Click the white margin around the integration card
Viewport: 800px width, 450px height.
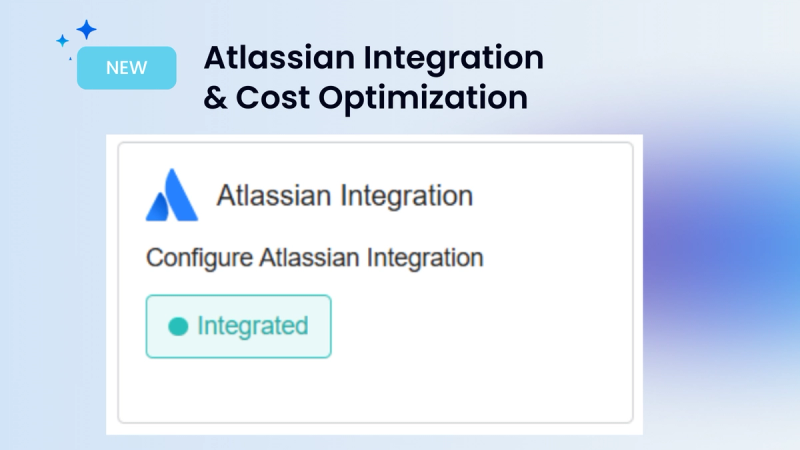[112, 285]
